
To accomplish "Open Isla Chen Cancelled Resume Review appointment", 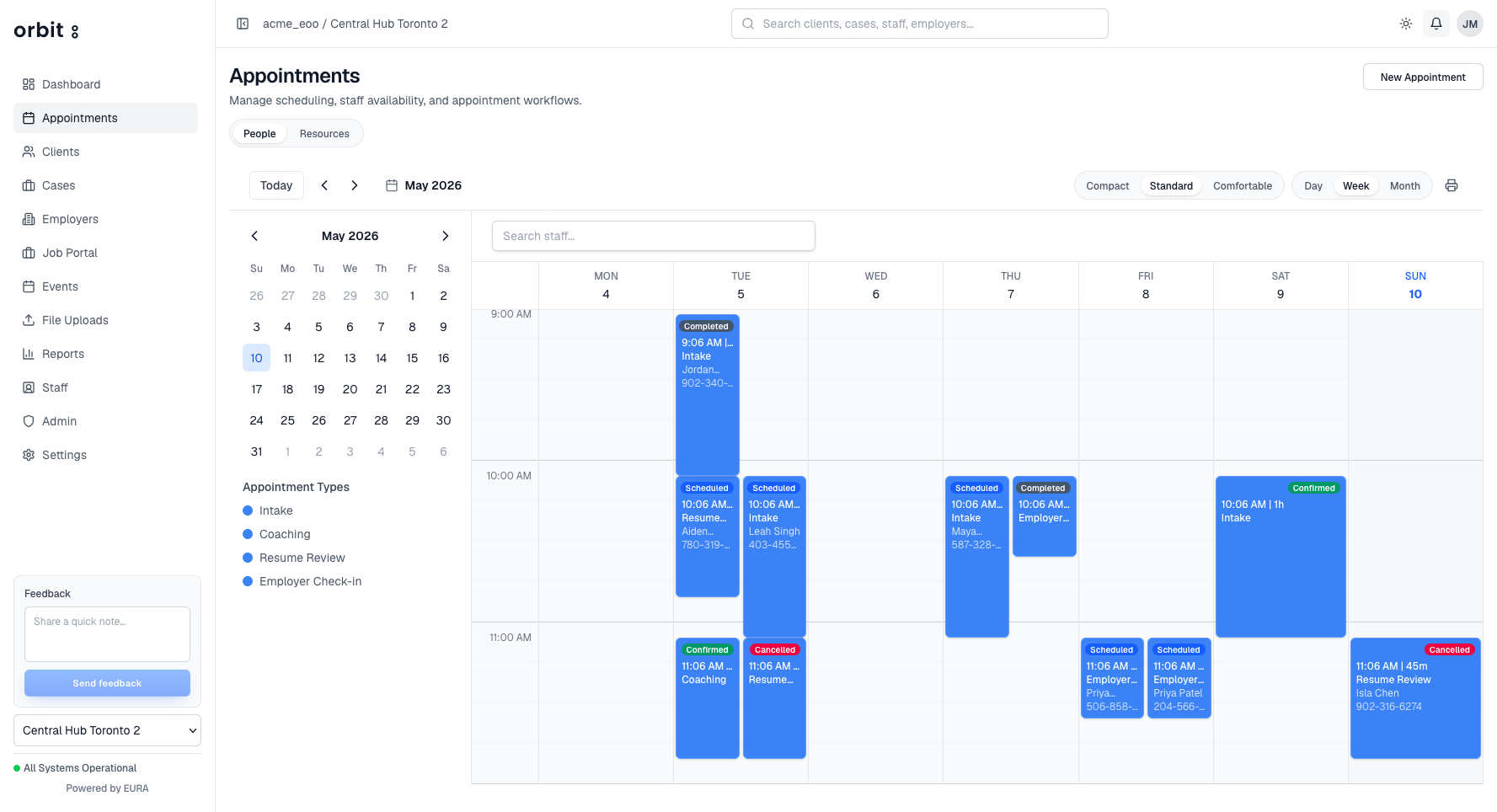I will click(x=1415, y=698).
